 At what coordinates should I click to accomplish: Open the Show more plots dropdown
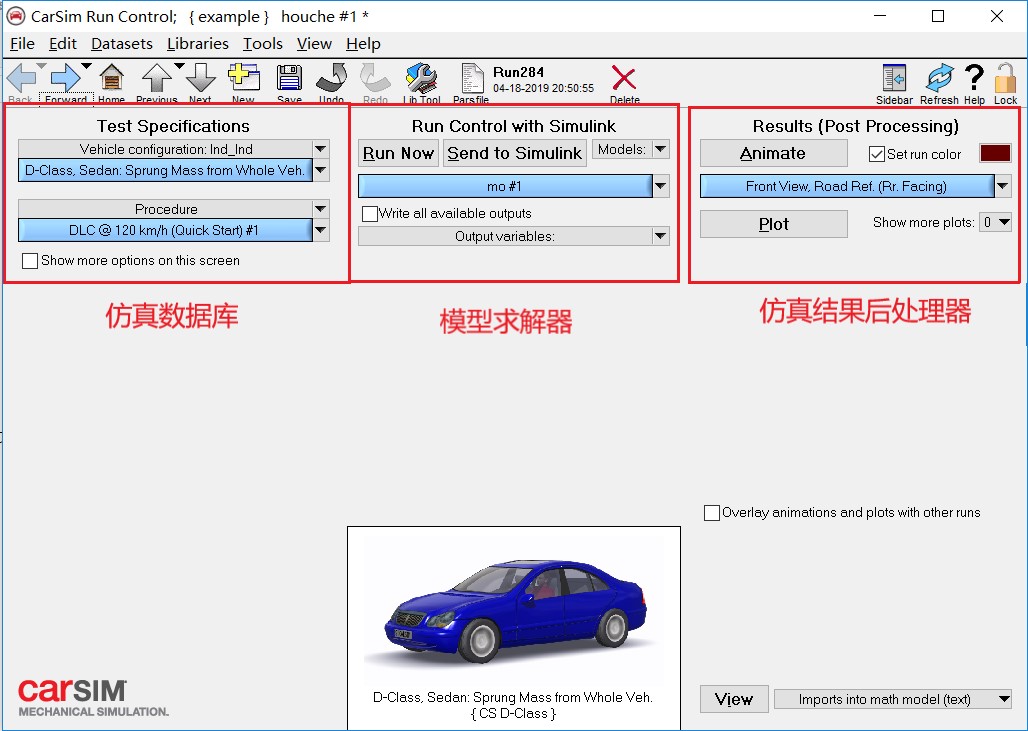pyautogui.click(x=995, y=222)
